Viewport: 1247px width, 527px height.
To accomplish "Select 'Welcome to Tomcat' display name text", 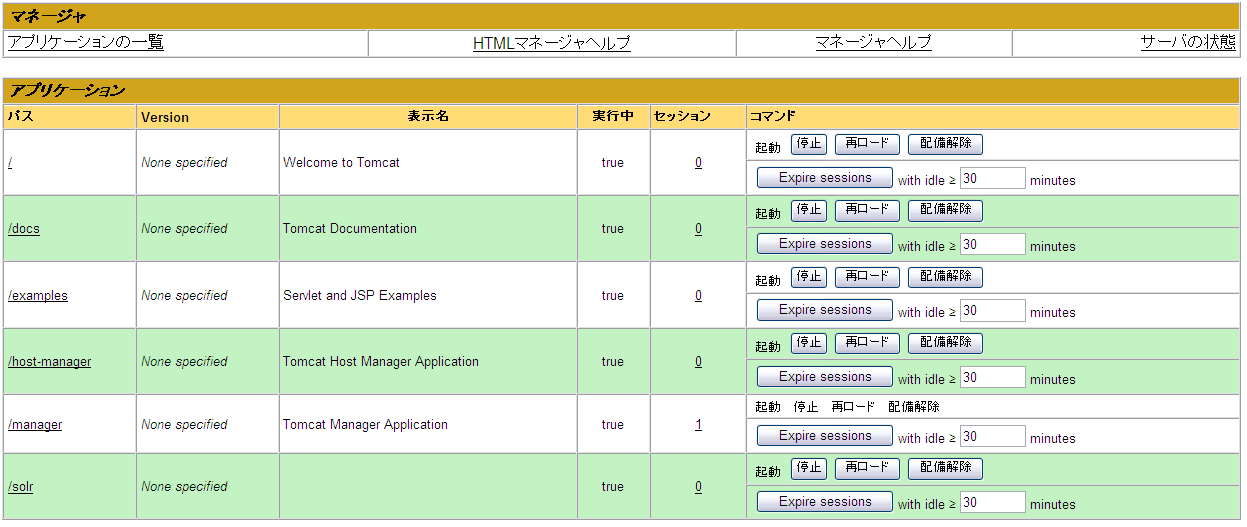I will click(x=341, y=162).
